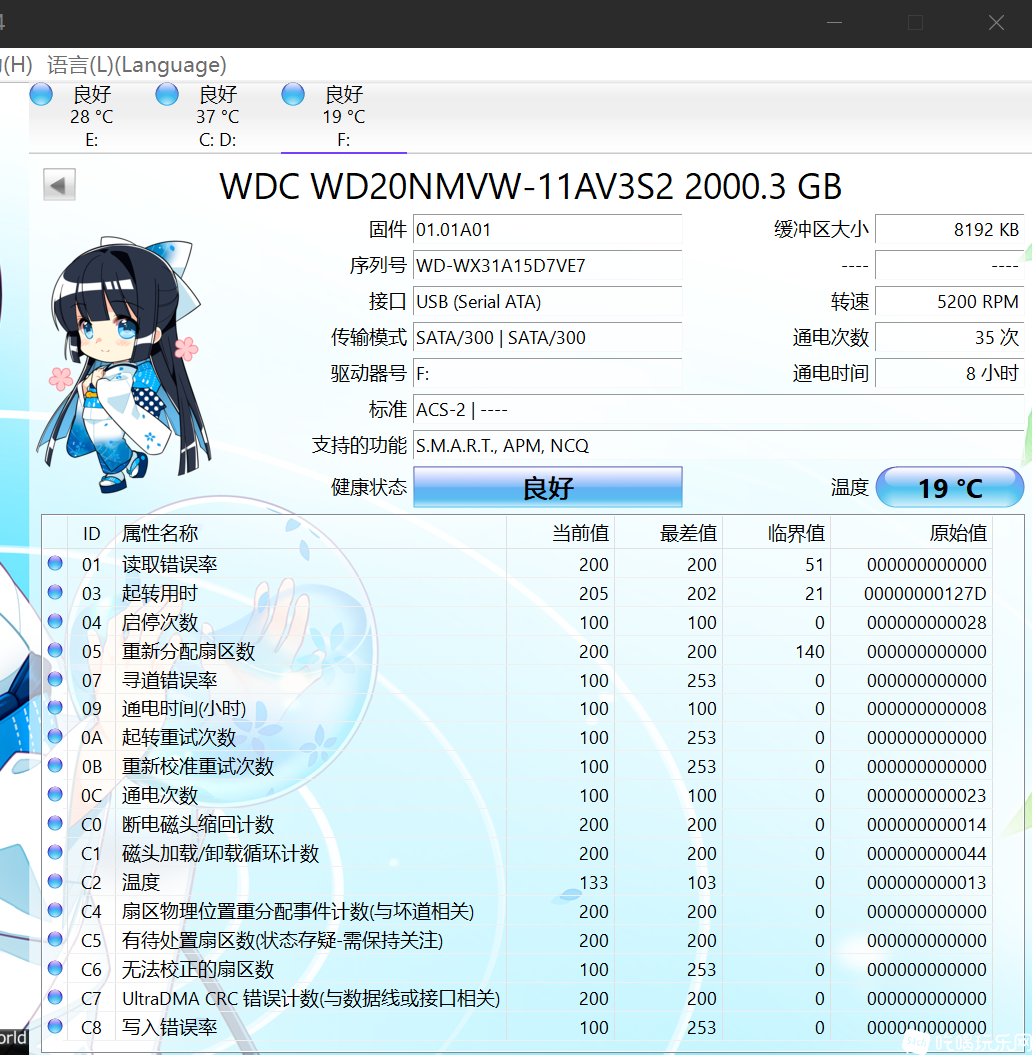Click the serial number field WD-WX31A15D7VE7
Image resolution: width=1032 pixels, height=1055 pixels.
pyautogui.click(x=548, y=266)
